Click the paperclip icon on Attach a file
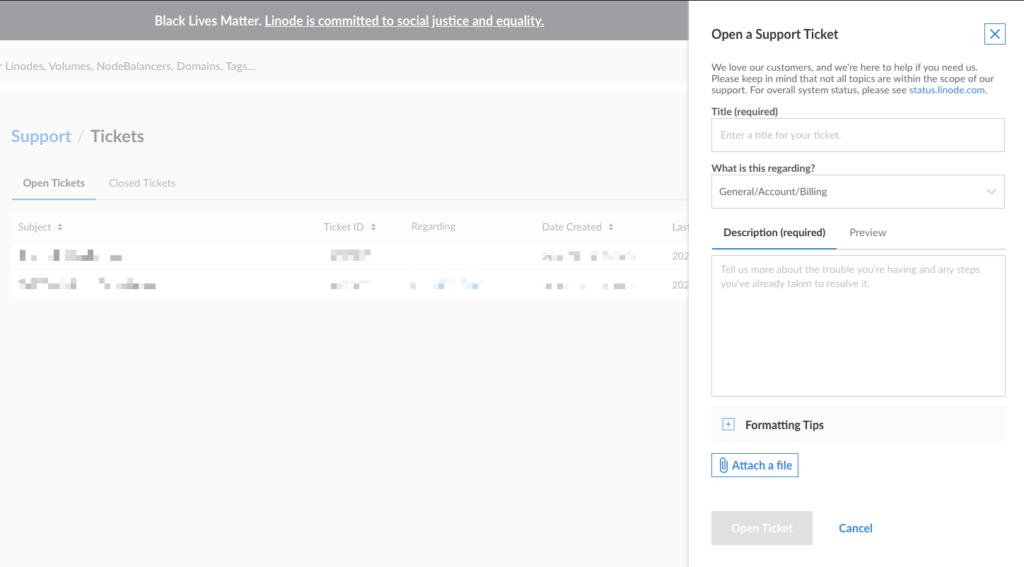This screenshot has height=567, width=1024. [x=723, y=465]
